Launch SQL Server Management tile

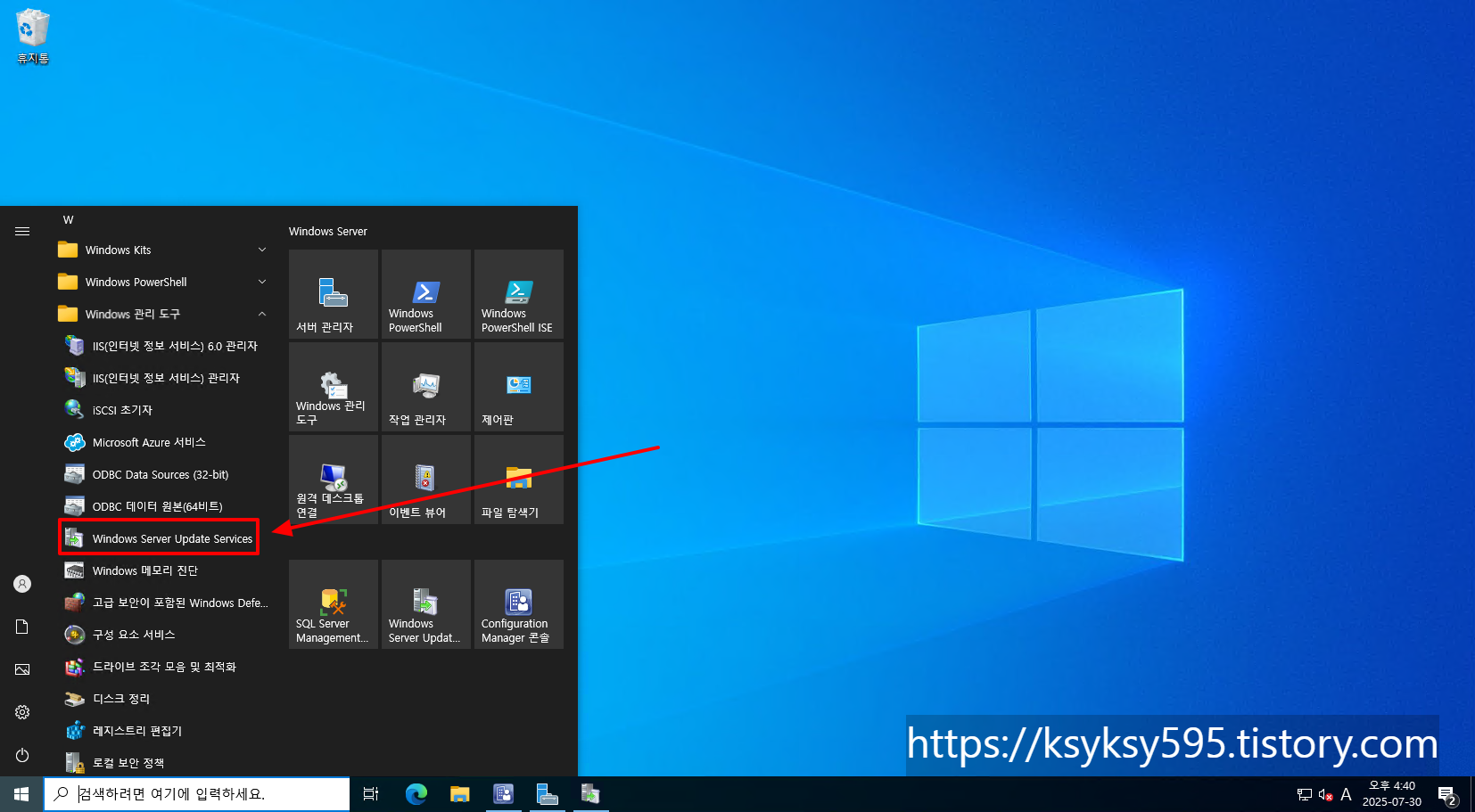pos(334,604)
